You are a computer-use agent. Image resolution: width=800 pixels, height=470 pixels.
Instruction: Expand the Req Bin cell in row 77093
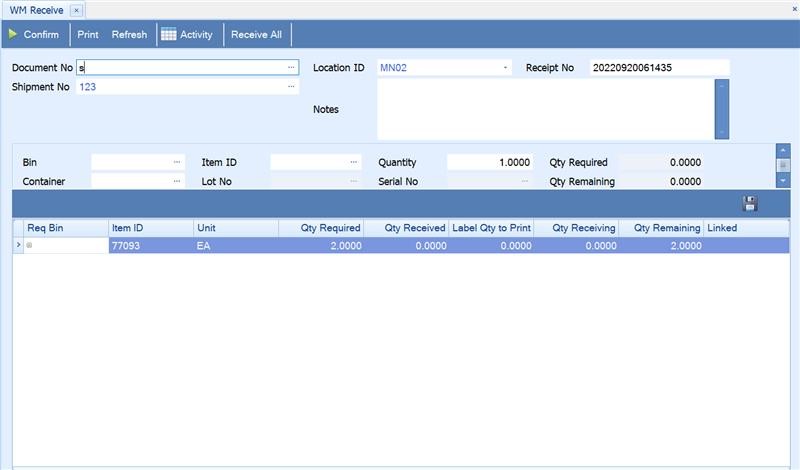point(29,245)
